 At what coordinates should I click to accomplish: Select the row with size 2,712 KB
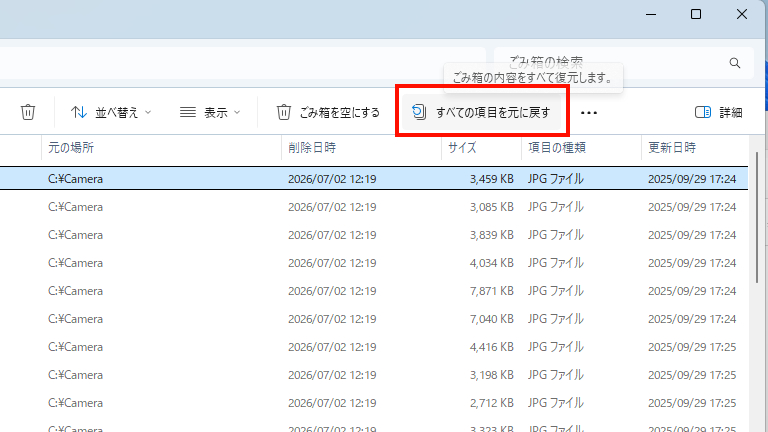(374, 402)
